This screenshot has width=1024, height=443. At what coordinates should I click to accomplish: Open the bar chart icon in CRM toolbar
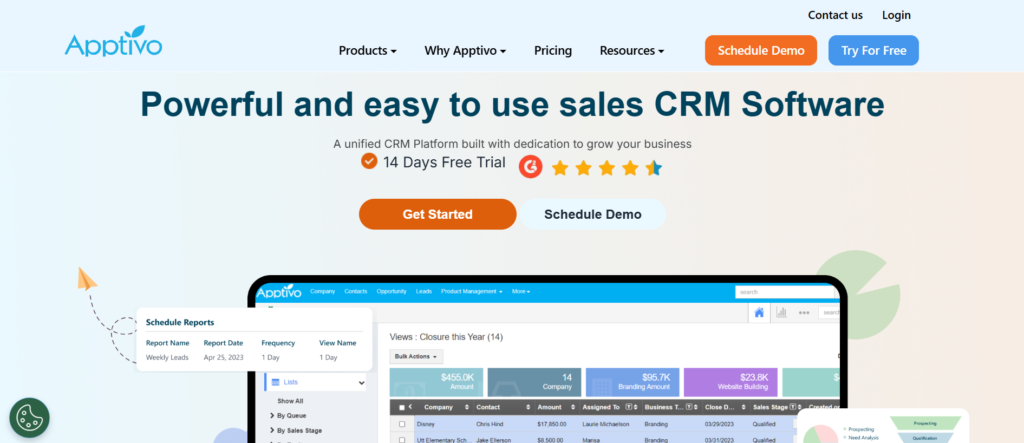pos(781,313)
